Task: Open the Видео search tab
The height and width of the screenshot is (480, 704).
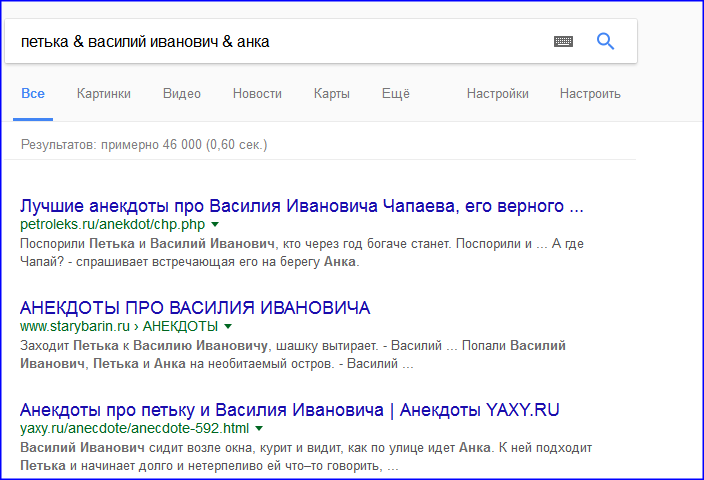Action: tap(181, 94)
